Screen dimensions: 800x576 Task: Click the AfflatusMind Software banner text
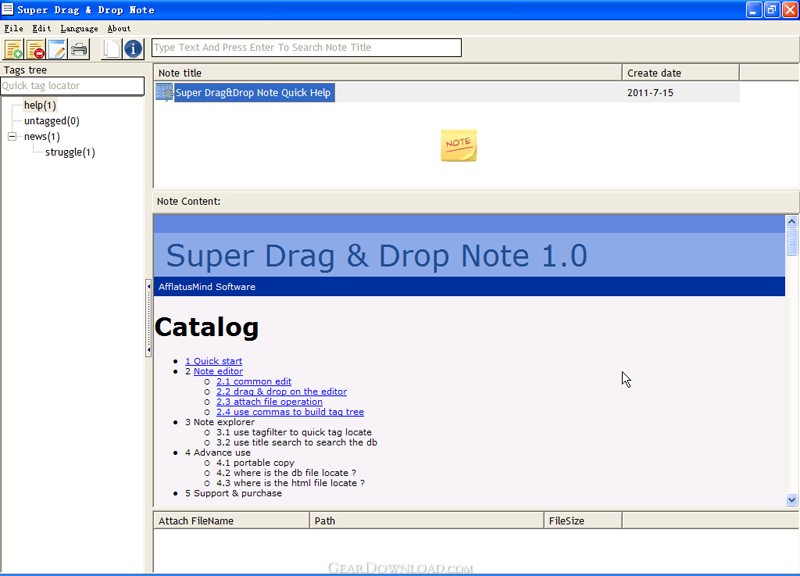[207, 287]
